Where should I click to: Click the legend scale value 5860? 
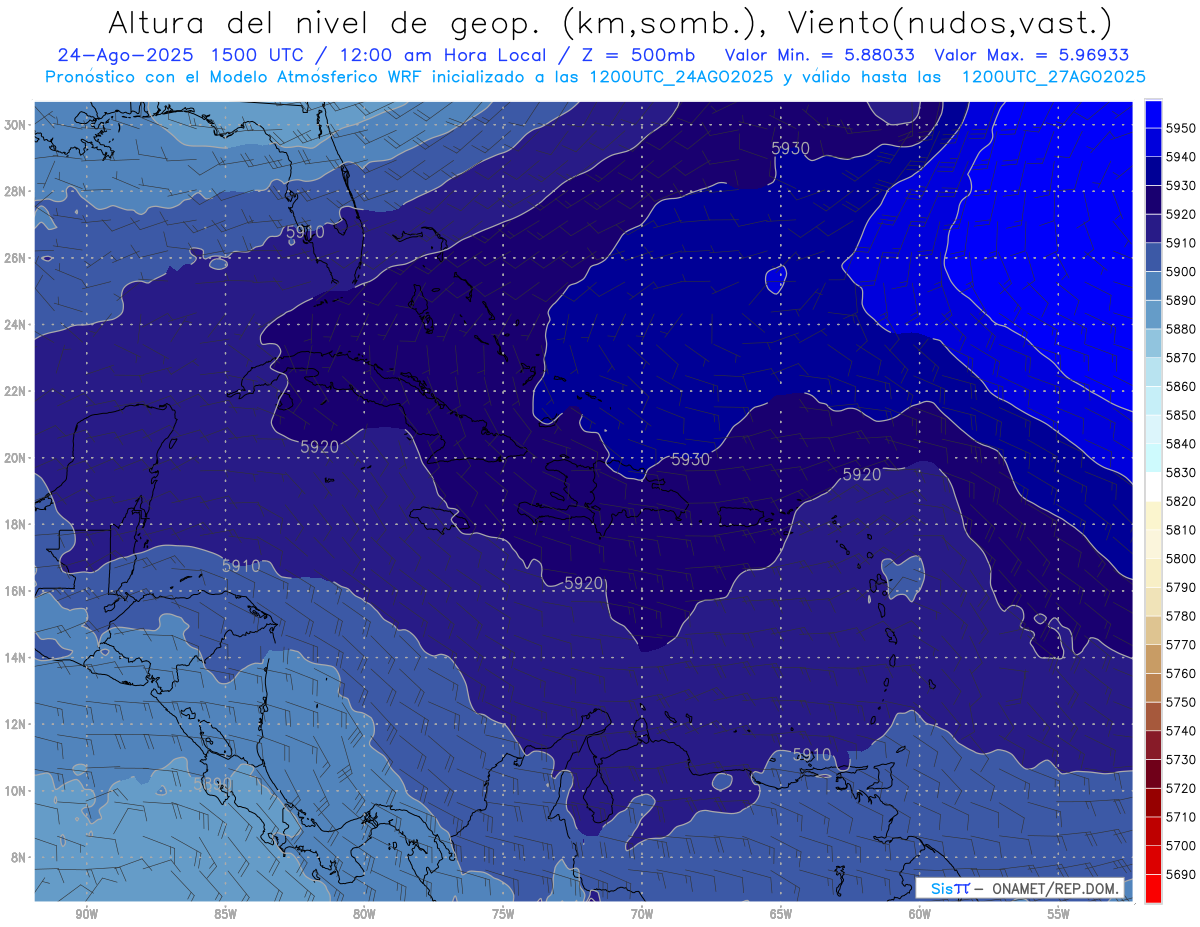point(1181,386)
